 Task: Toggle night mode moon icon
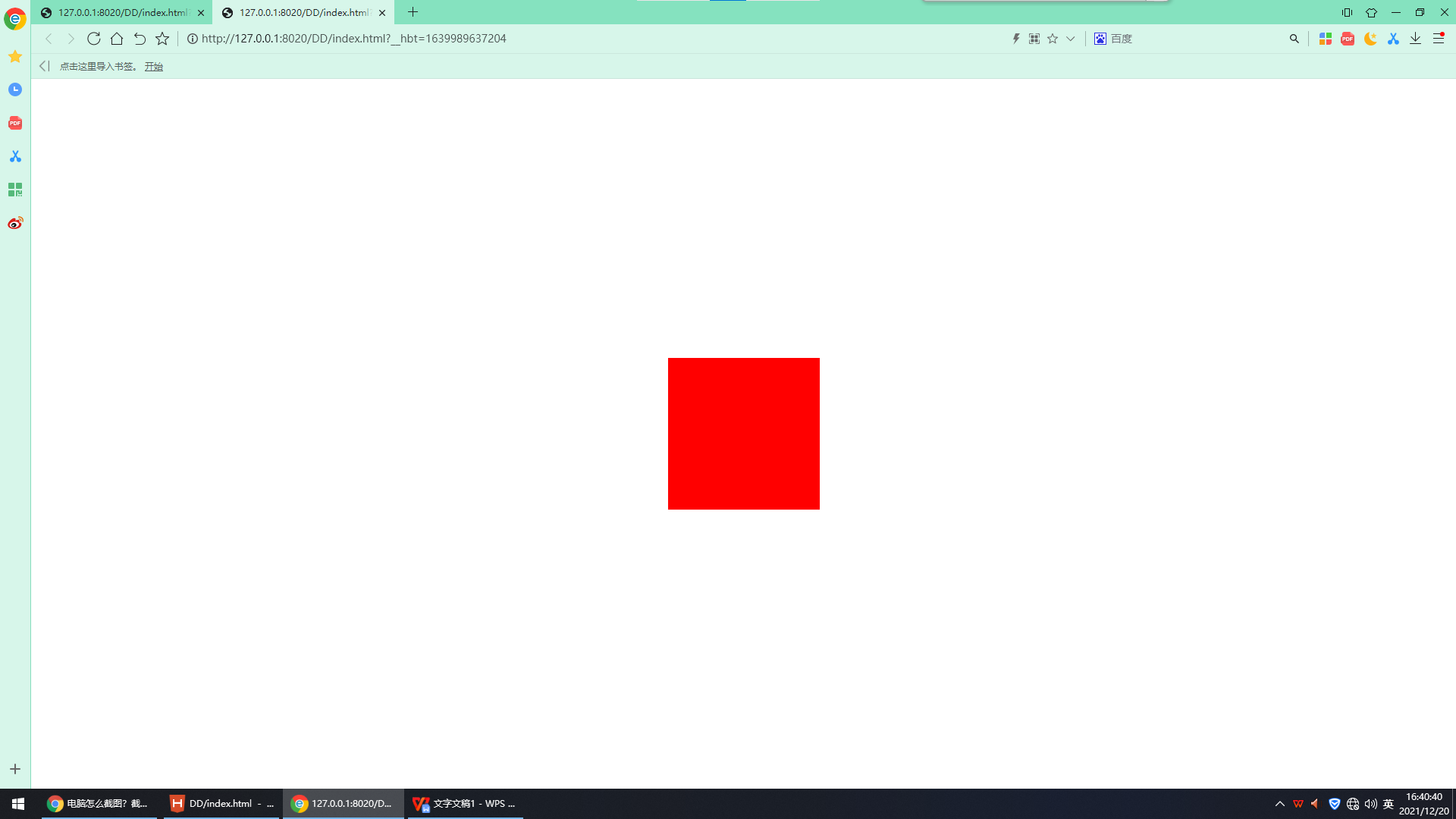pos(1370,39)
